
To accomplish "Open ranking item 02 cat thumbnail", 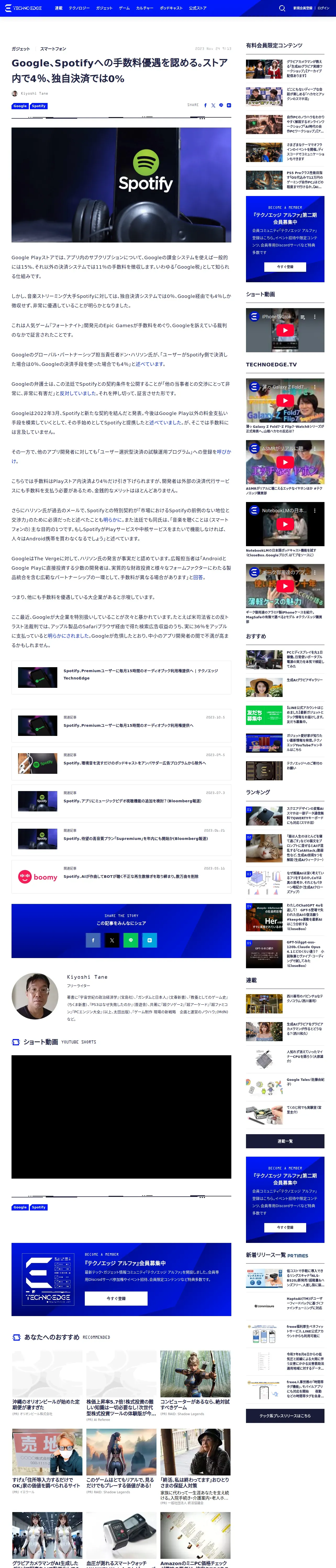I will click(264, 849).
